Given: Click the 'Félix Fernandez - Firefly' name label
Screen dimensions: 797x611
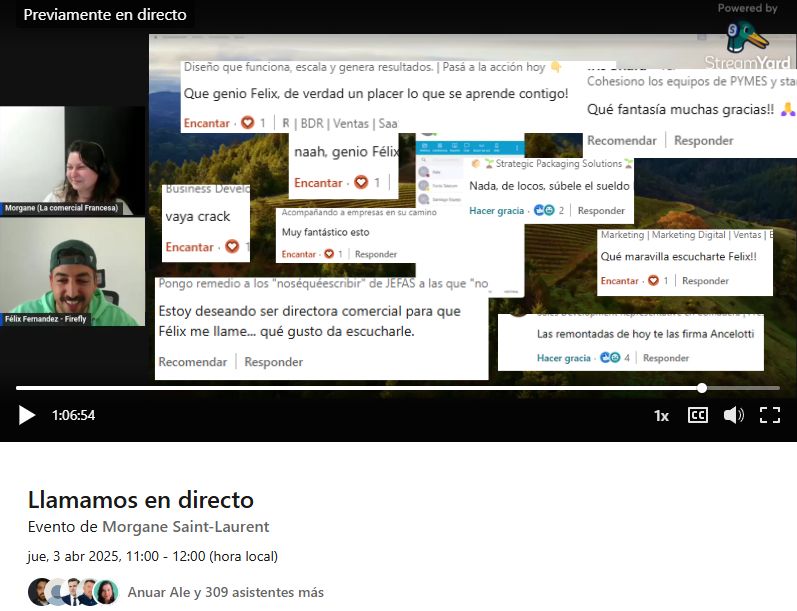Looking at the screenshot, I should coord(46,319).
